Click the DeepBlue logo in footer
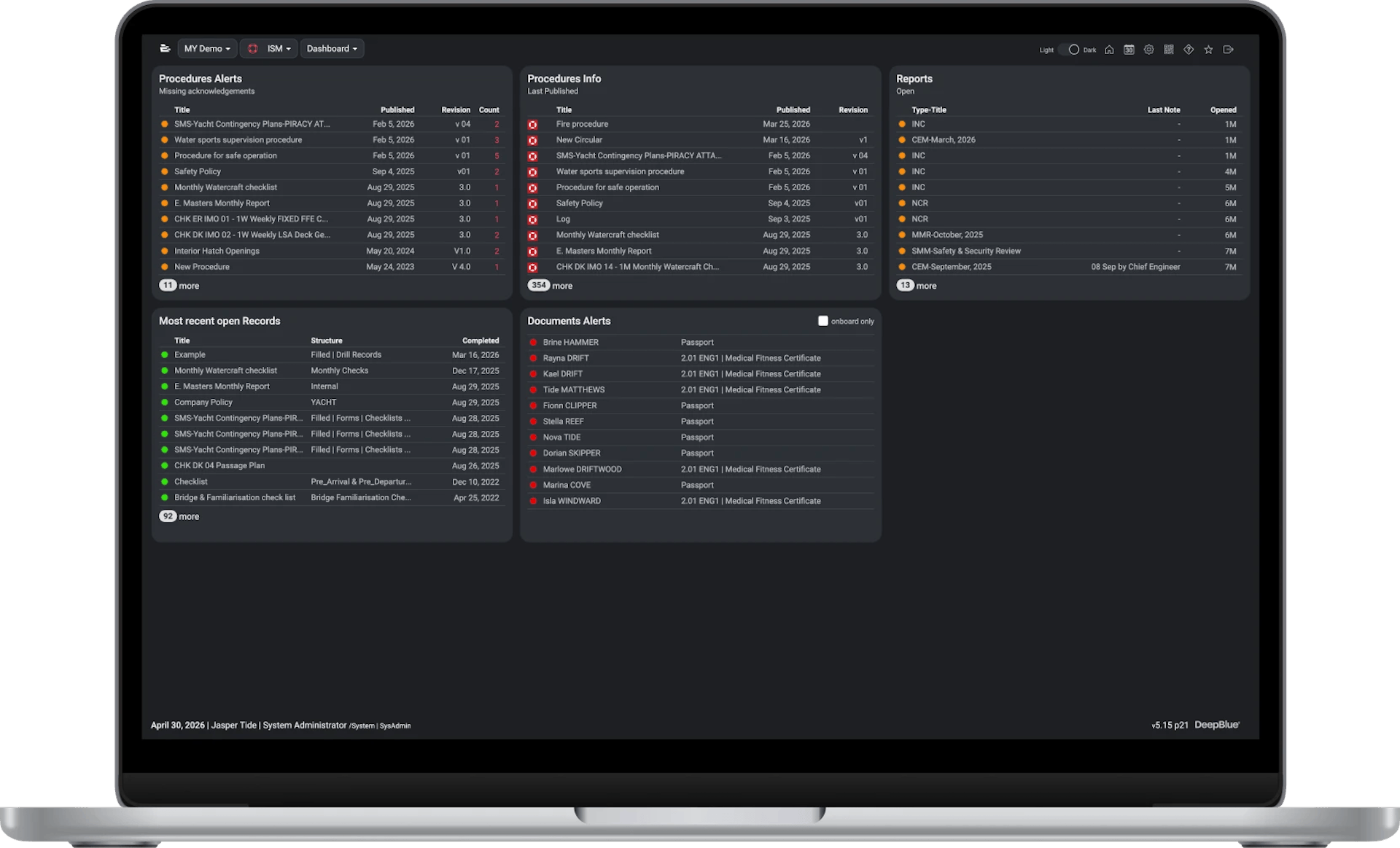 pos(1217,725)
